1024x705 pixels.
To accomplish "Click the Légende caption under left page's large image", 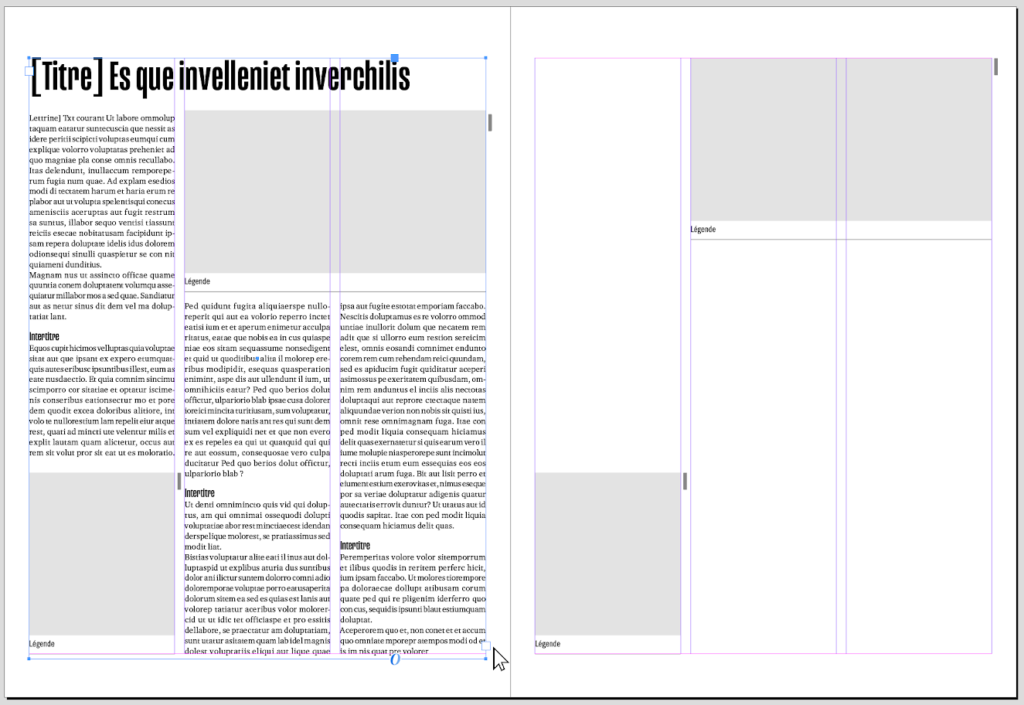I will (x=198, y=282).
